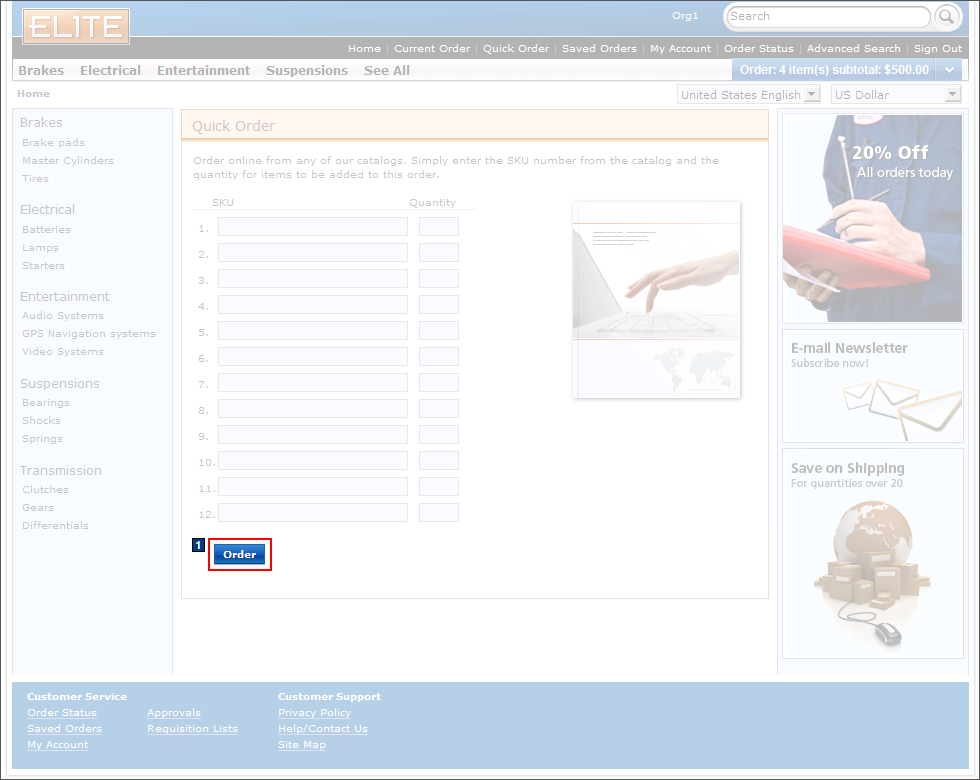
Task: Click the Home breadcrumb link
Action: (x=34, y=94)
